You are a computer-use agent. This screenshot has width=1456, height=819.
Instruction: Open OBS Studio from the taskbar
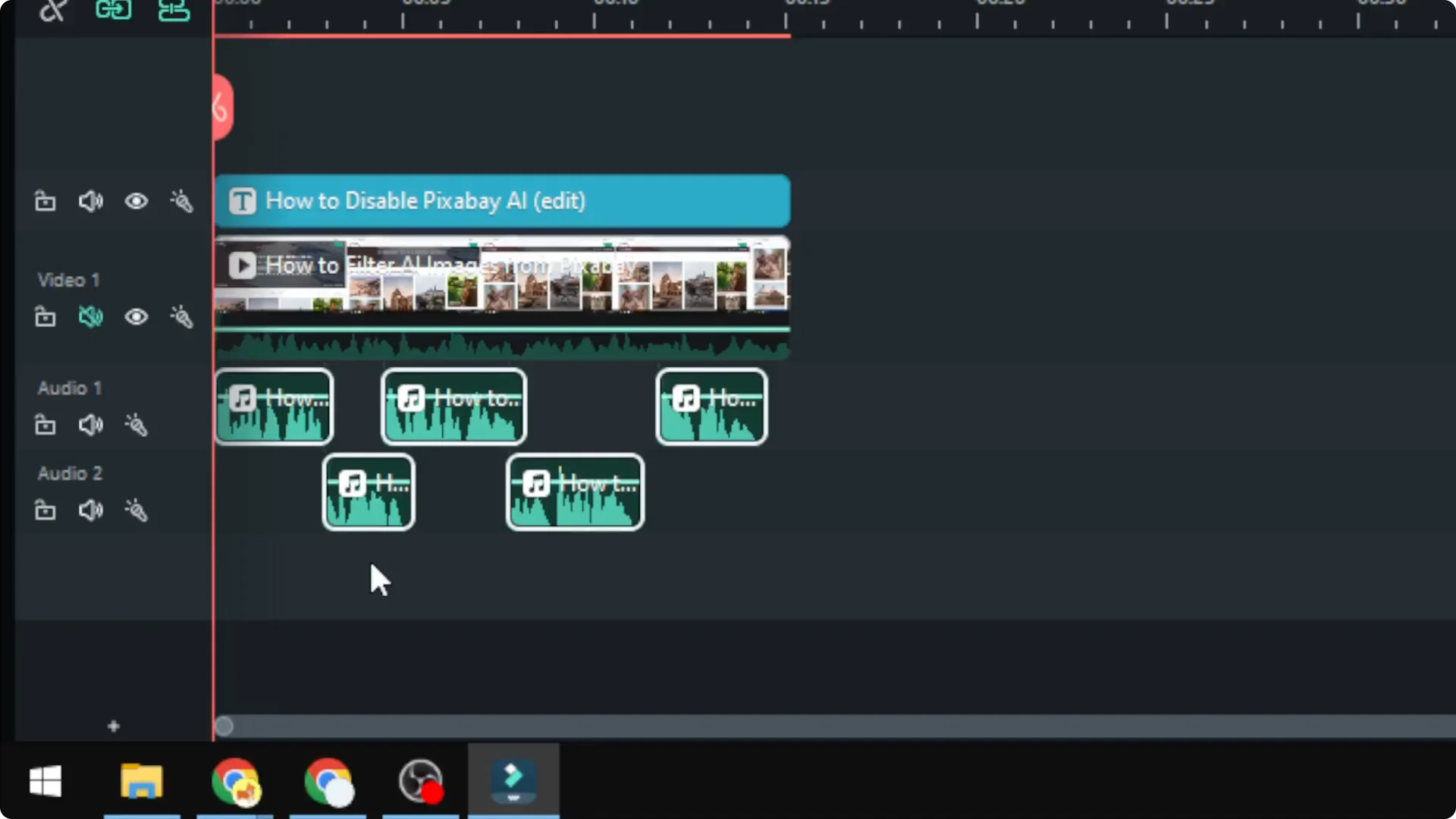click(x=419, y=781)
